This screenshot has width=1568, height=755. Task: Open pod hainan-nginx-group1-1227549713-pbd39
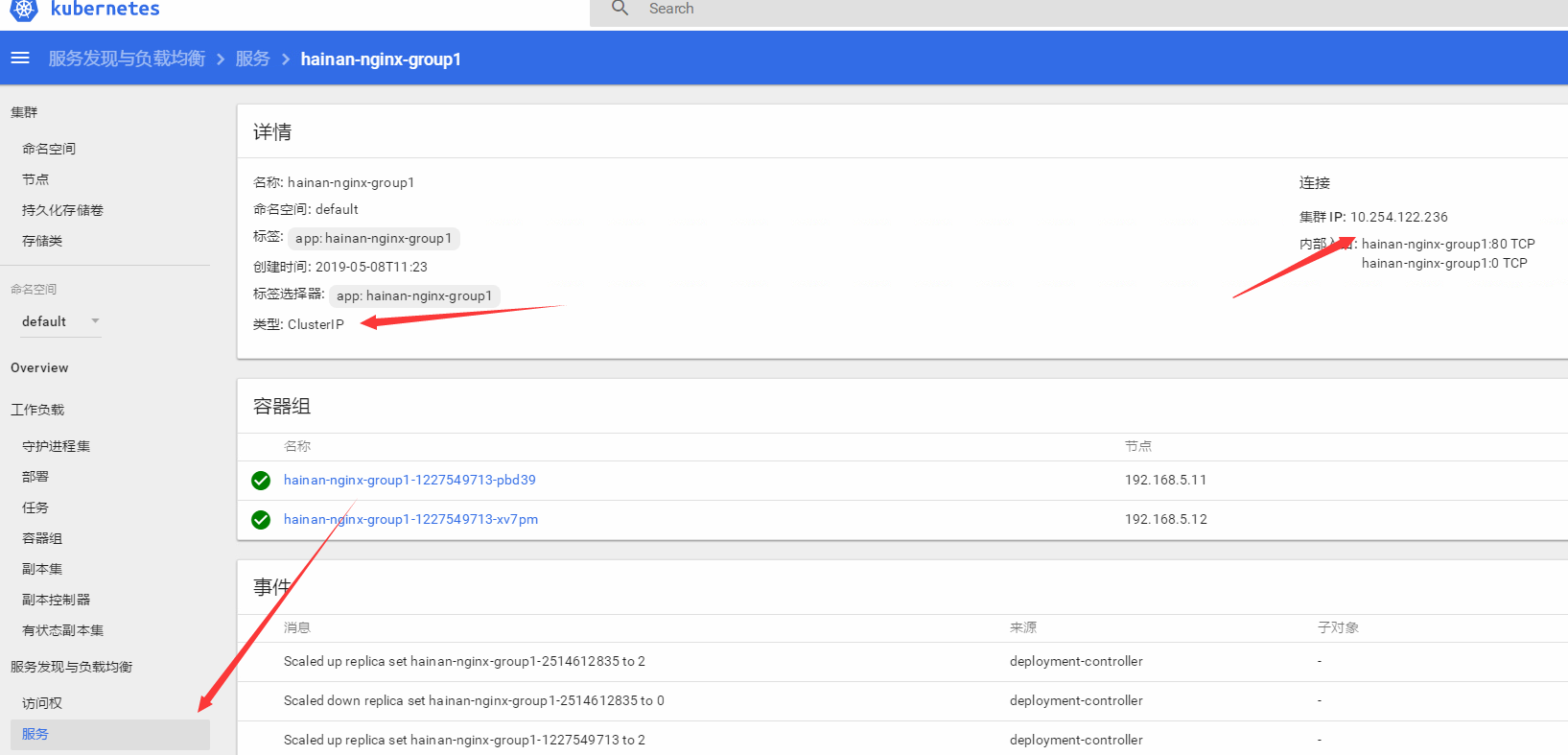click(x=410, y=480)
